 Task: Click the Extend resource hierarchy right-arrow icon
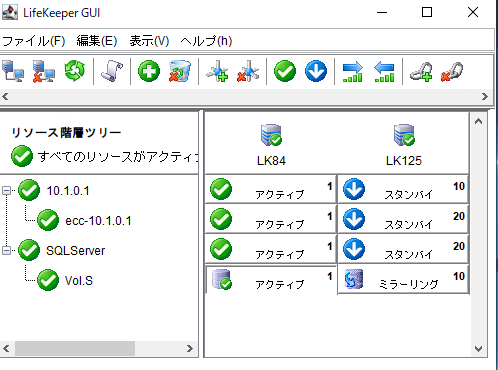click(x=353, y=71)
